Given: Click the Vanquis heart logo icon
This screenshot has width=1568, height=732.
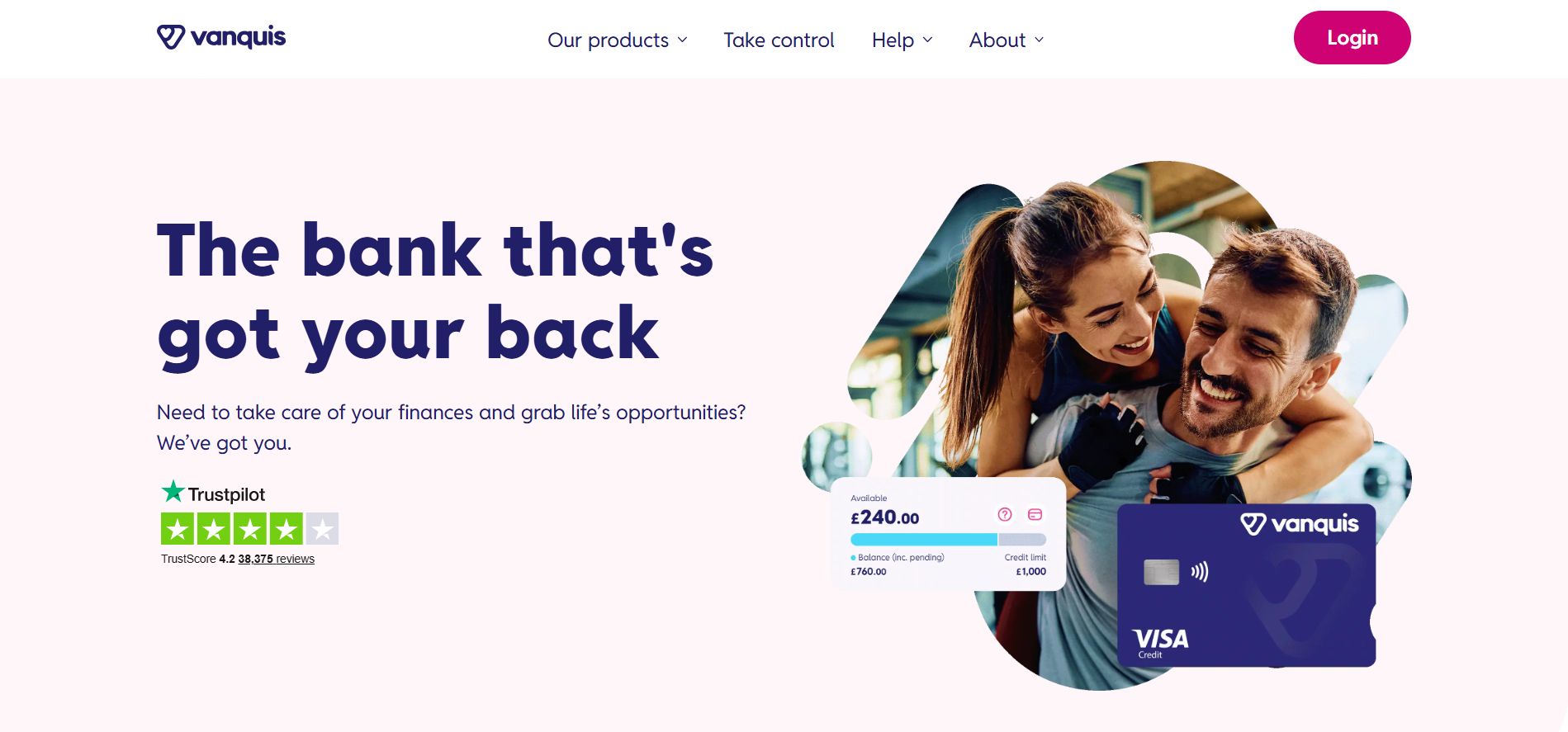Looking at the screenshot, I should 171,37.
